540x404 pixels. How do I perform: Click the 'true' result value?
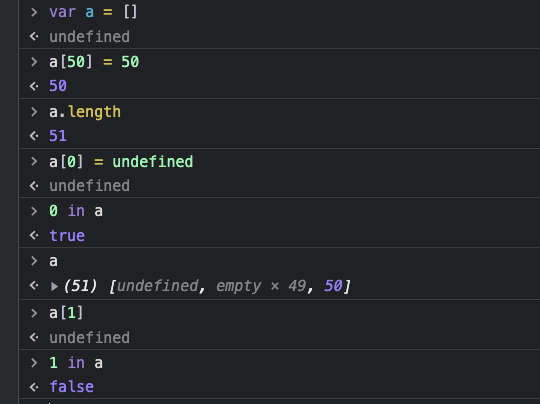67,236
